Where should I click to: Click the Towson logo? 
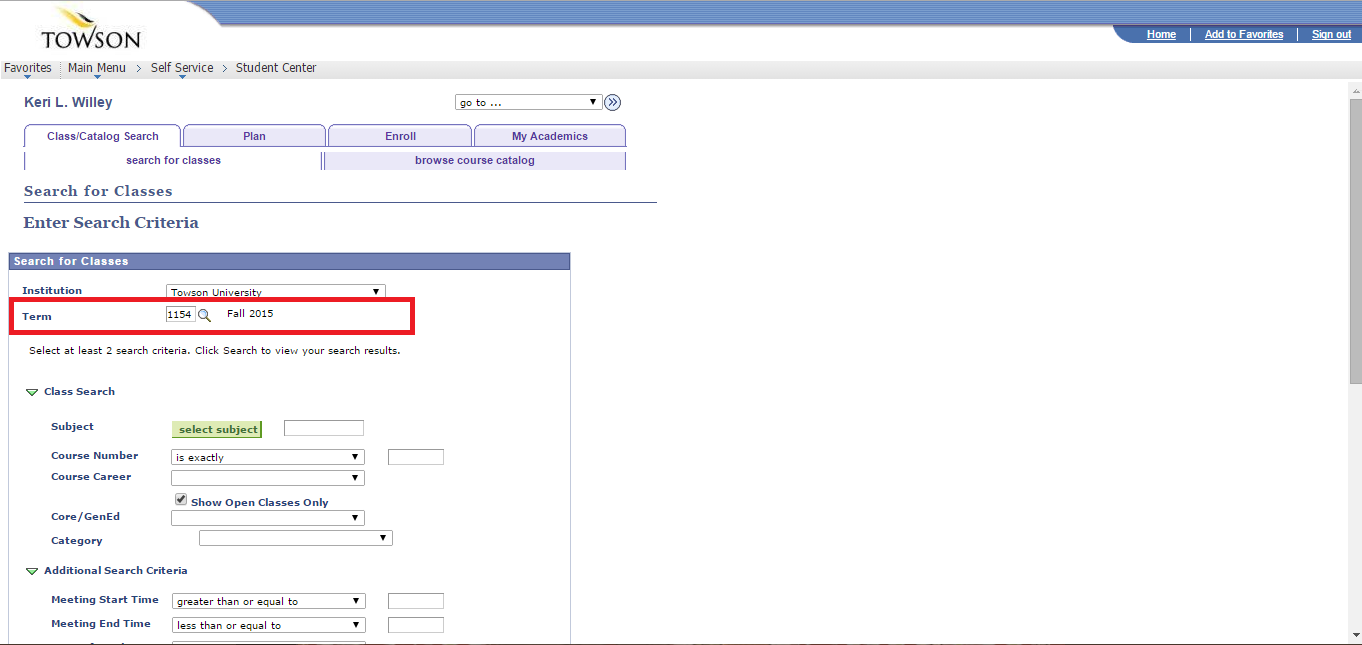pyautogui.click(x=88, y=29)
